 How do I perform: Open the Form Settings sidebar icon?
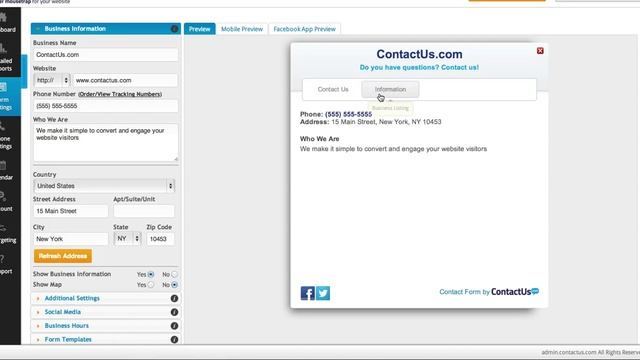pyautogui.click(x=3, y=87)
